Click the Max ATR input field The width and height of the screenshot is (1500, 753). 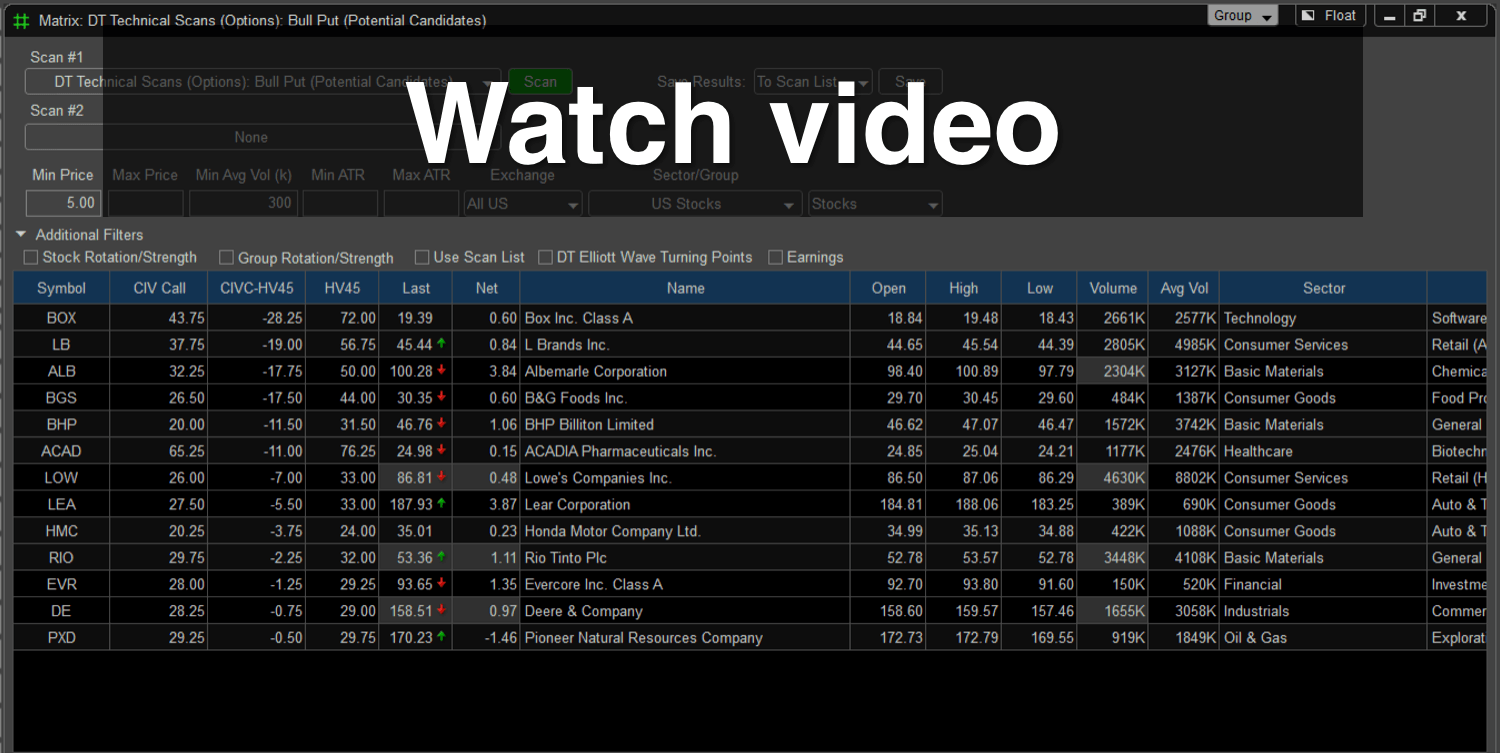421,203
